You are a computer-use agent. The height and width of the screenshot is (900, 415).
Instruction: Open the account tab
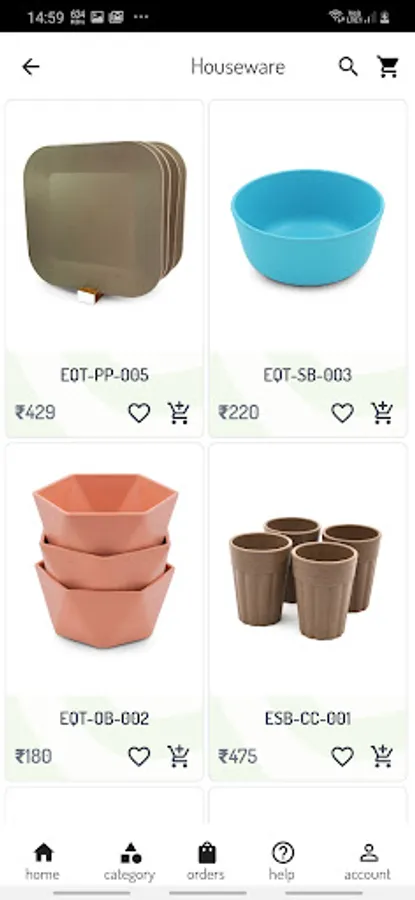tap(368, 861)
